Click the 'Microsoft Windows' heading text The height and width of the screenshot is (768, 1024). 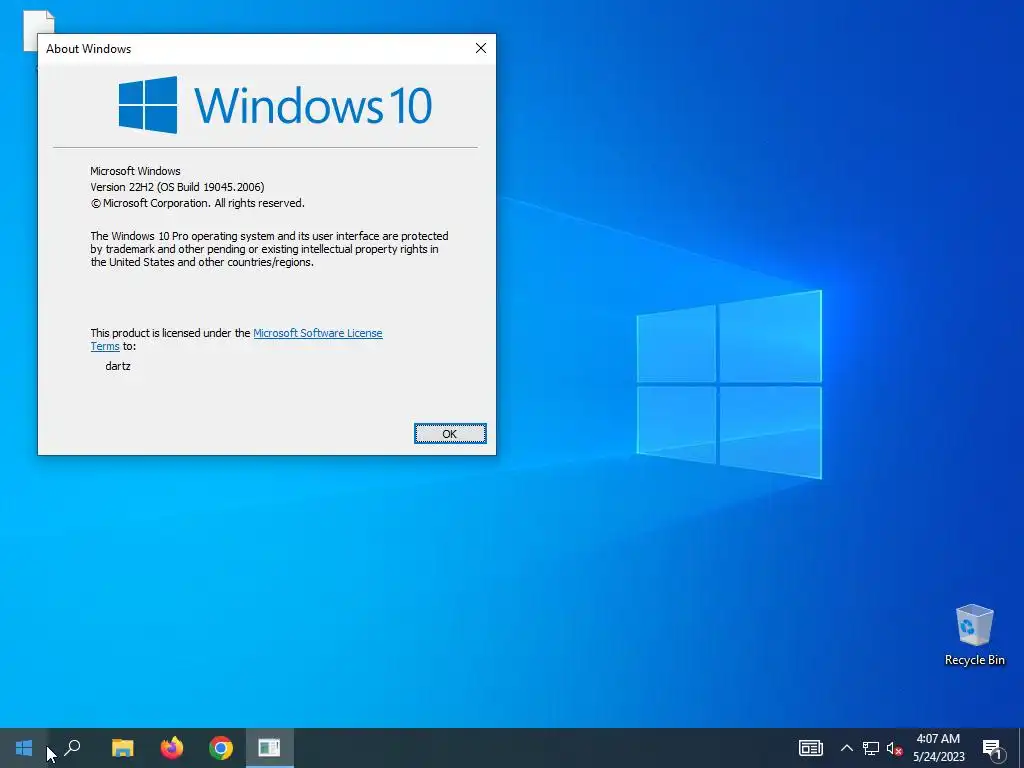(x=135, y=171)
